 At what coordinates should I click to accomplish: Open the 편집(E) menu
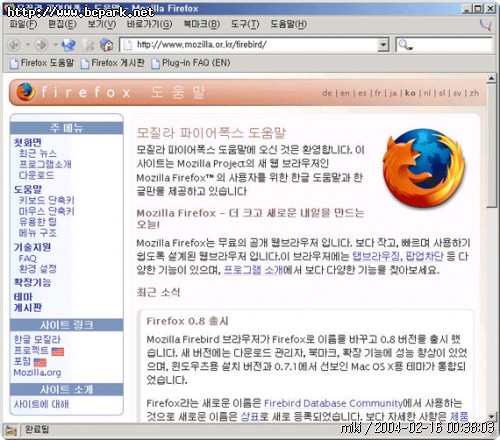pyautogui.click(x=62, y=24)
